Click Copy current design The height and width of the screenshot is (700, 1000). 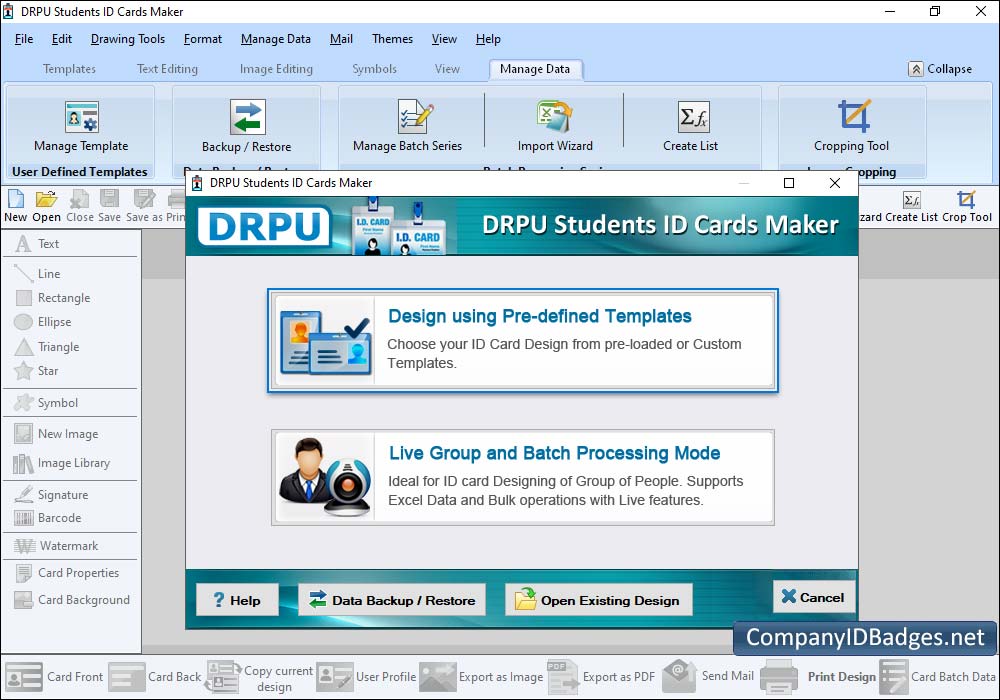(260, 678)
